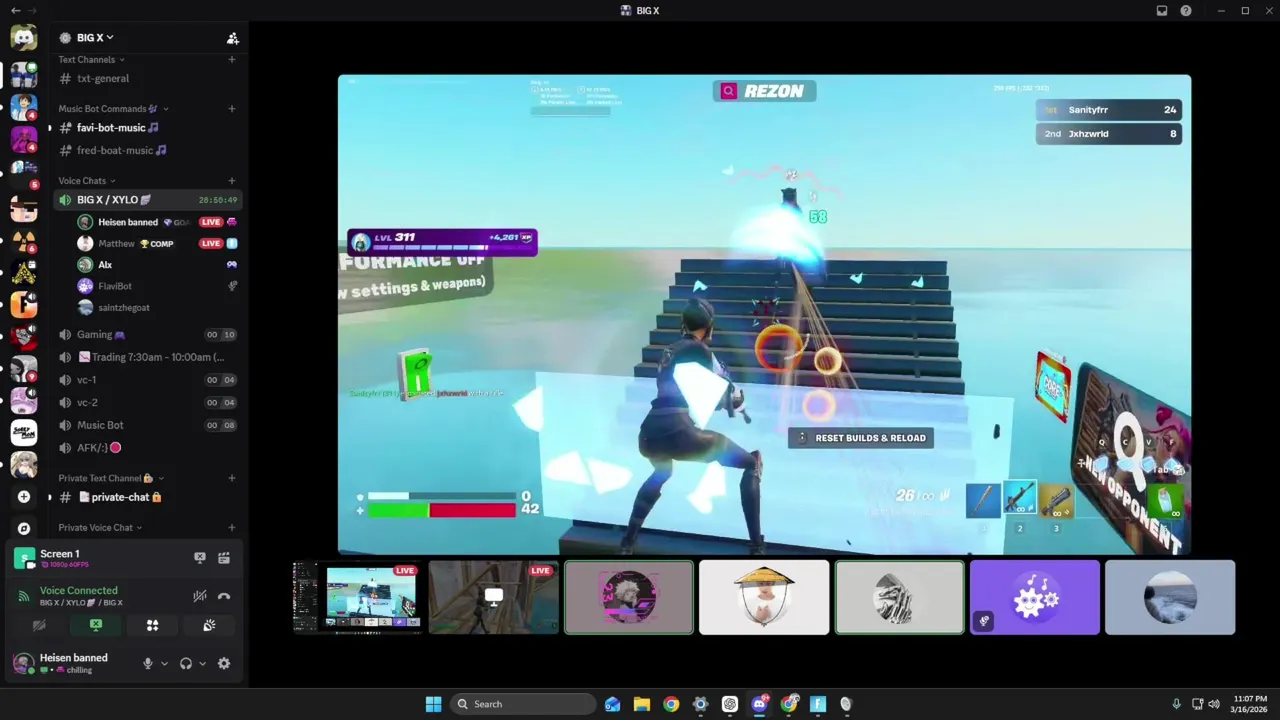Add channel to Private Text Channel category
This screenshot has width=1280, height=720.
(232, 478)
